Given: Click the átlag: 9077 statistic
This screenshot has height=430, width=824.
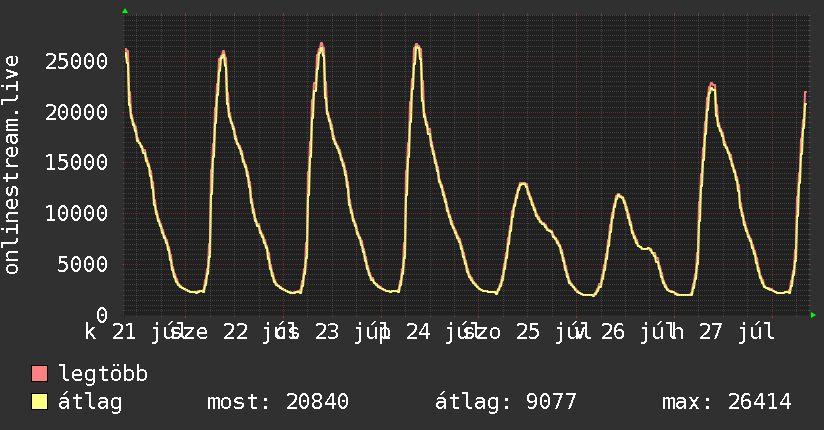Looking at the screenshot, I should coord(506,402).
